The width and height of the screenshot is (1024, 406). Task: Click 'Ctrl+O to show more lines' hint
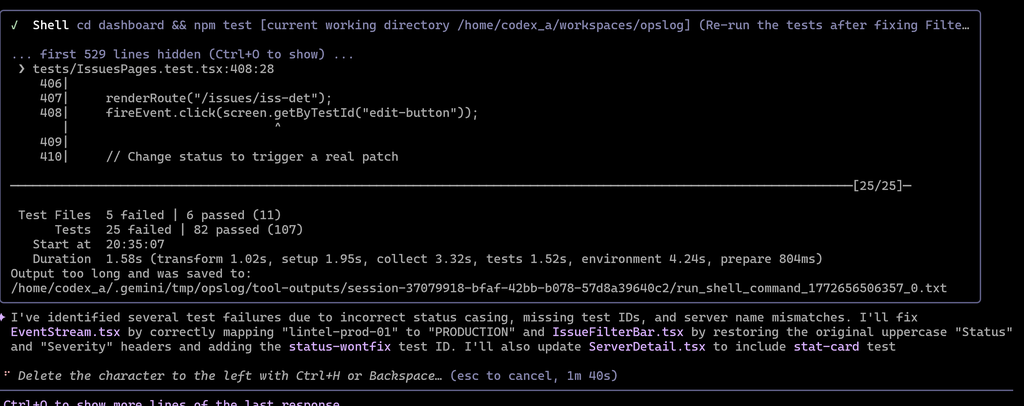coord(171,402)
